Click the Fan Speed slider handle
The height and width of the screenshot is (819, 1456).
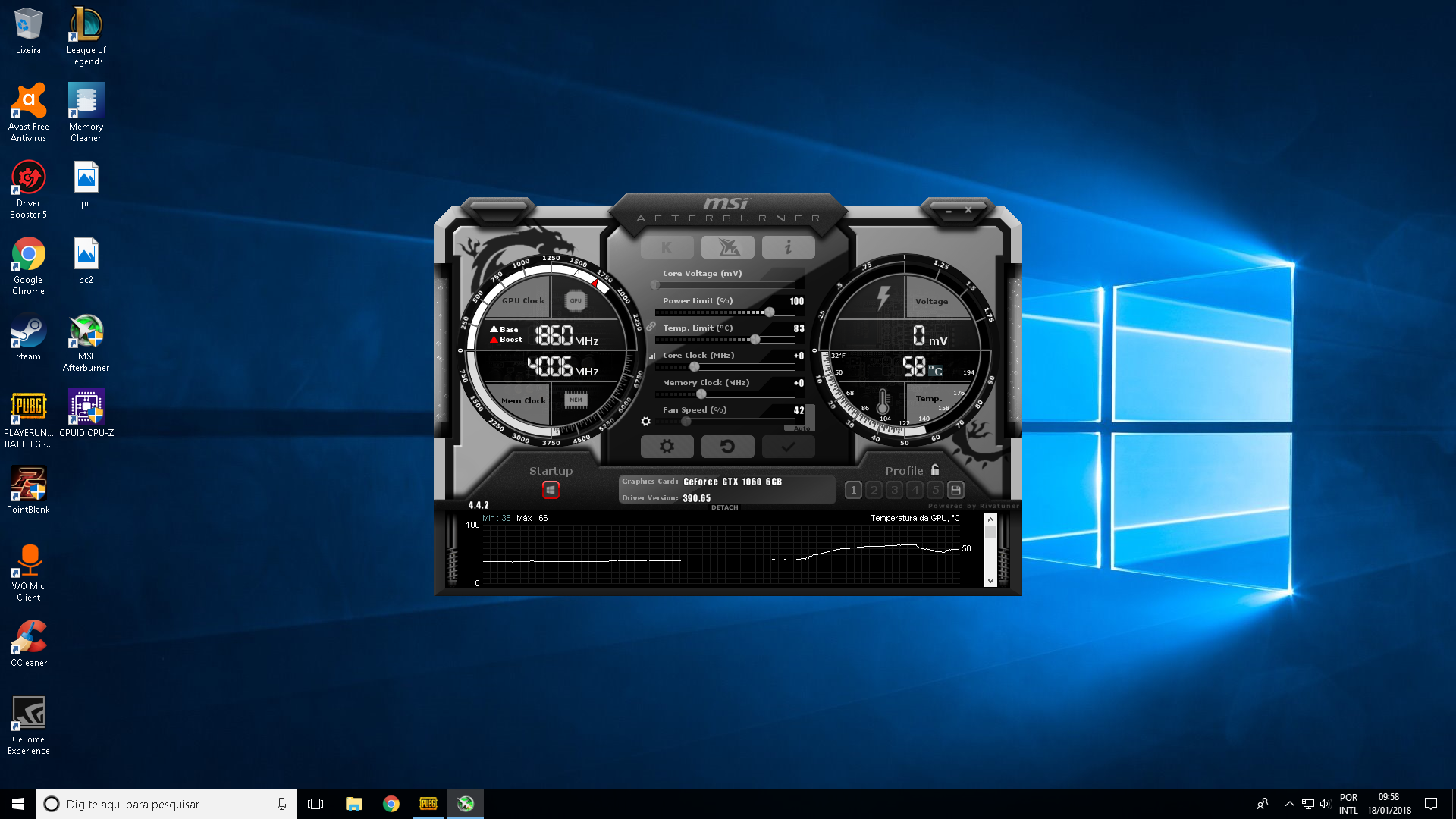(x=686, y=422)
